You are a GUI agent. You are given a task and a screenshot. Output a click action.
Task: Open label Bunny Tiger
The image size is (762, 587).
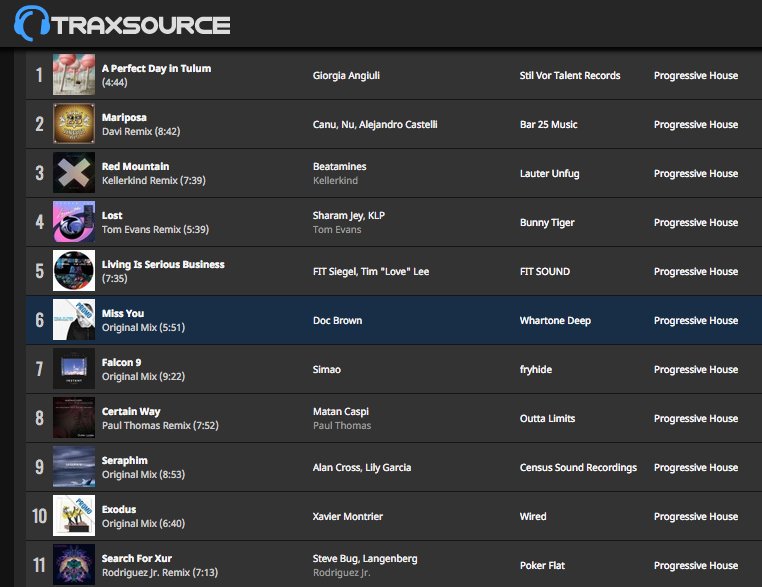tap(547, 223)
